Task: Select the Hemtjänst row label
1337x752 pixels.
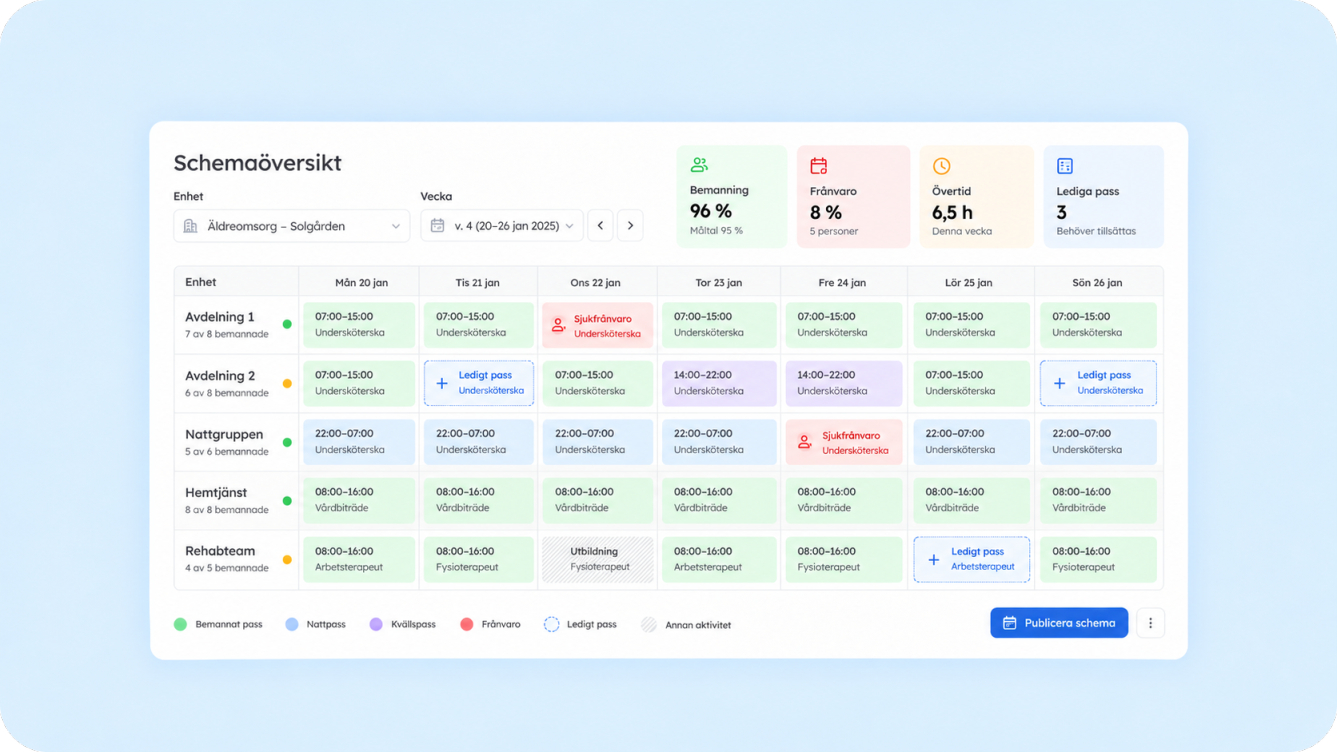Action: pyautogui.click(x=216, y=493)
